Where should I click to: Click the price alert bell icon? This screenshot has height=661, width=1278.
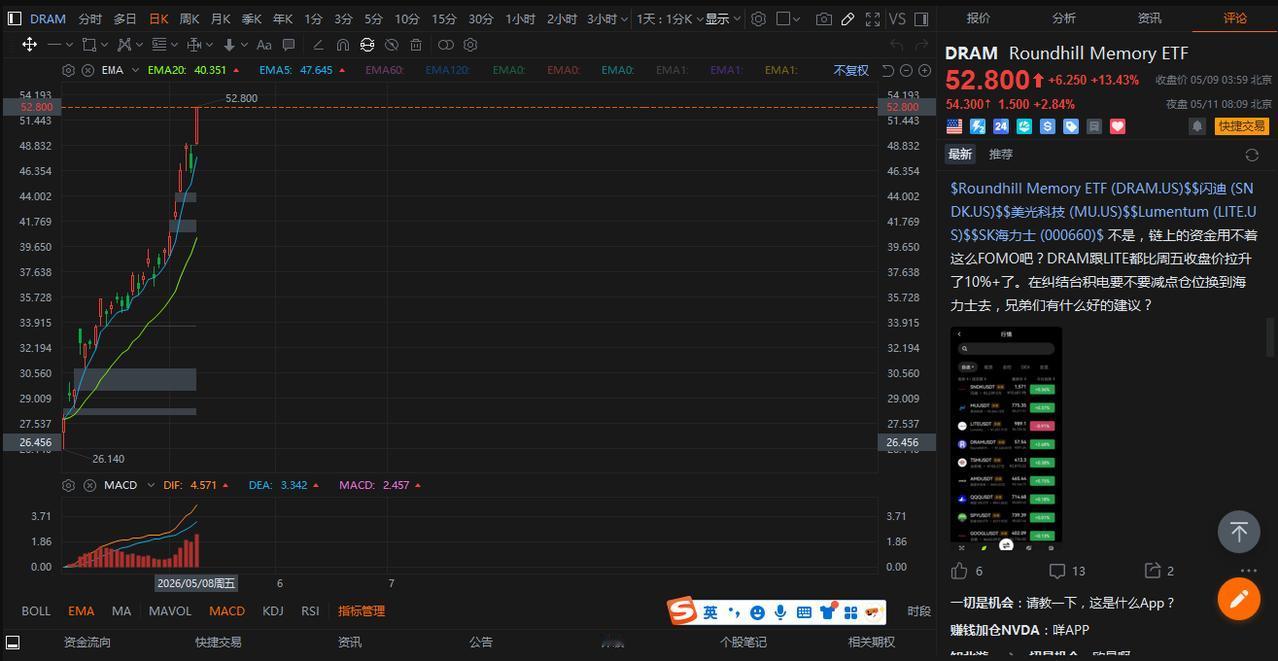pyautogui.click(x=1196, y=126)
